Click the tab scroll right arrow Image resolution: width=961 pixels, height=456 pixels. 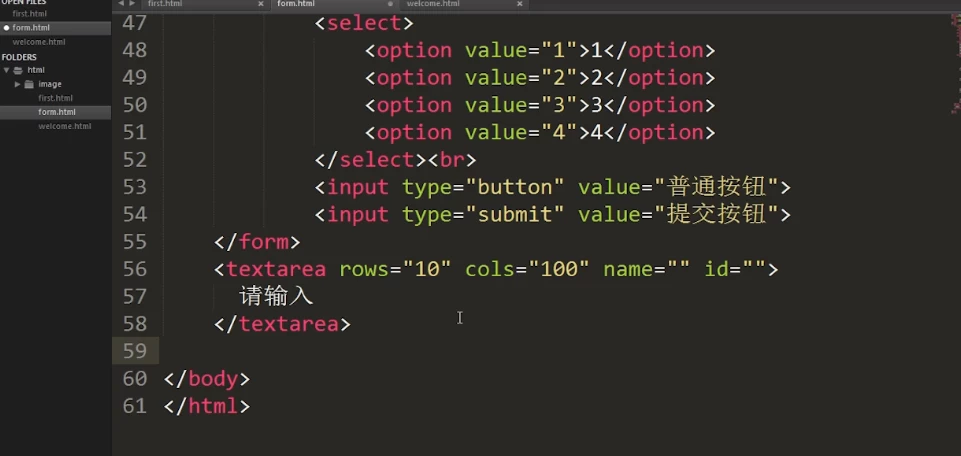tap(131, 4)
